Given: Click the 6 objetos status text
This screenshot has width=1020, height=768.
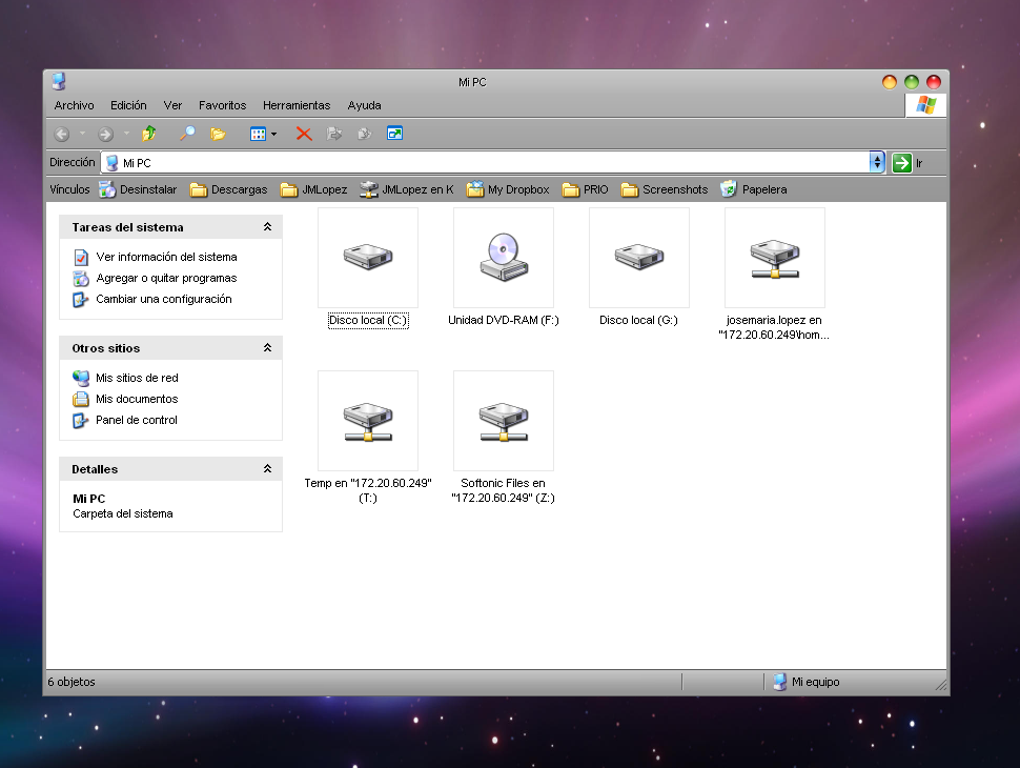Looking at the screenshot, I should (x=72, y=682).
